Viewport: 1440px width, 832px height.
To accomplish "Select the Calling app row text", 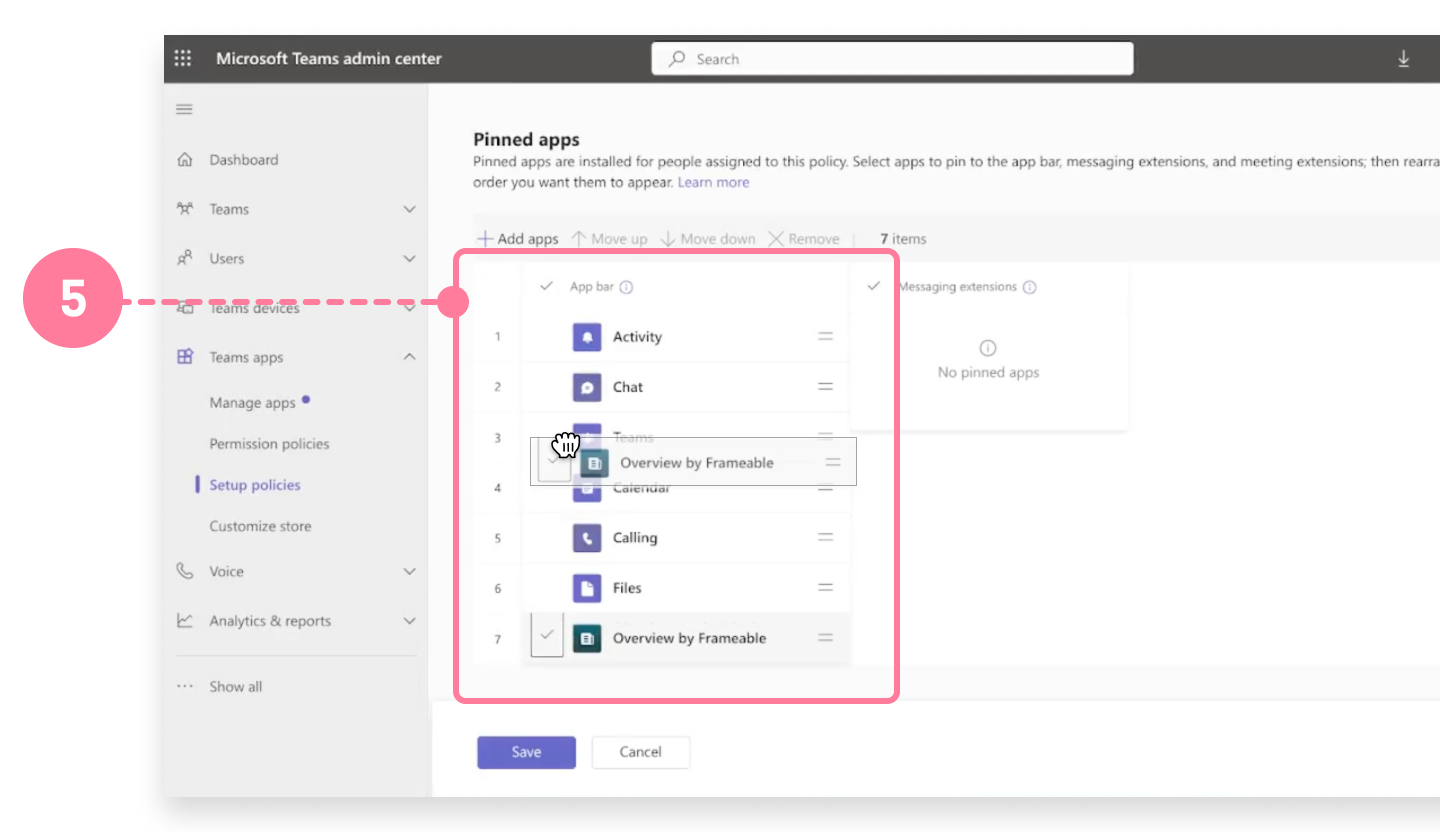I will pyautogui.click(x=635, y=538).
